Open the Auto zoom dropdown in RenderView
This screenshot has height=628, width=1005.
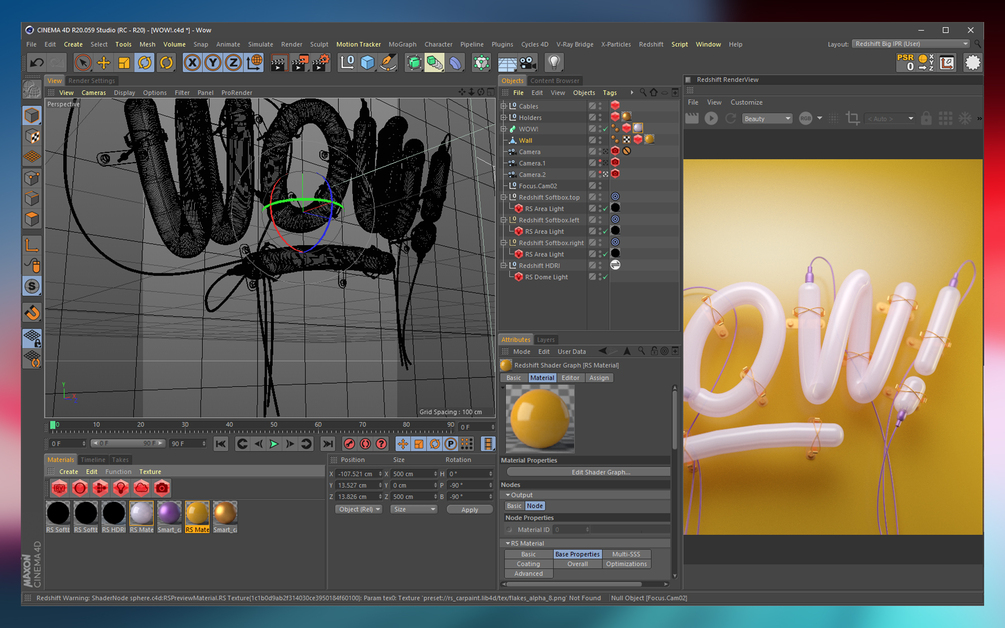tap(890, 119)
